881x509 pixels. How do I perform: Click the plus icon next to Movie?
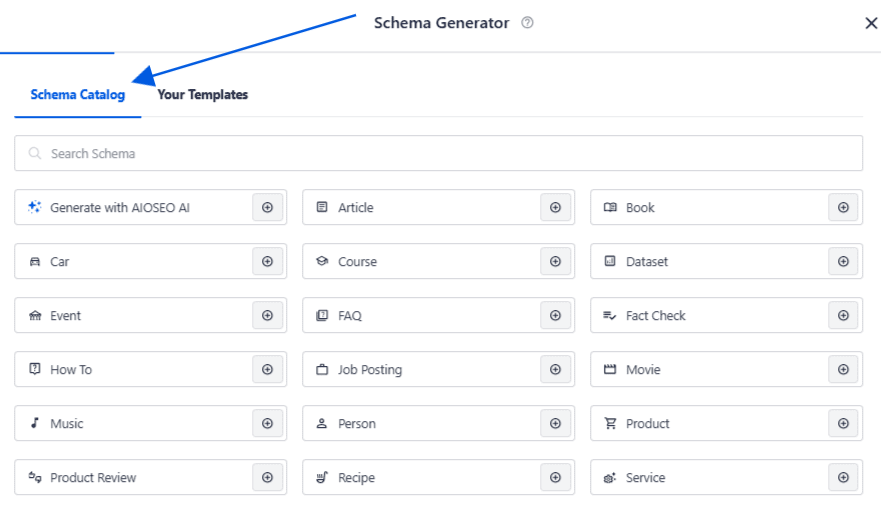click(x=843, y=369)
